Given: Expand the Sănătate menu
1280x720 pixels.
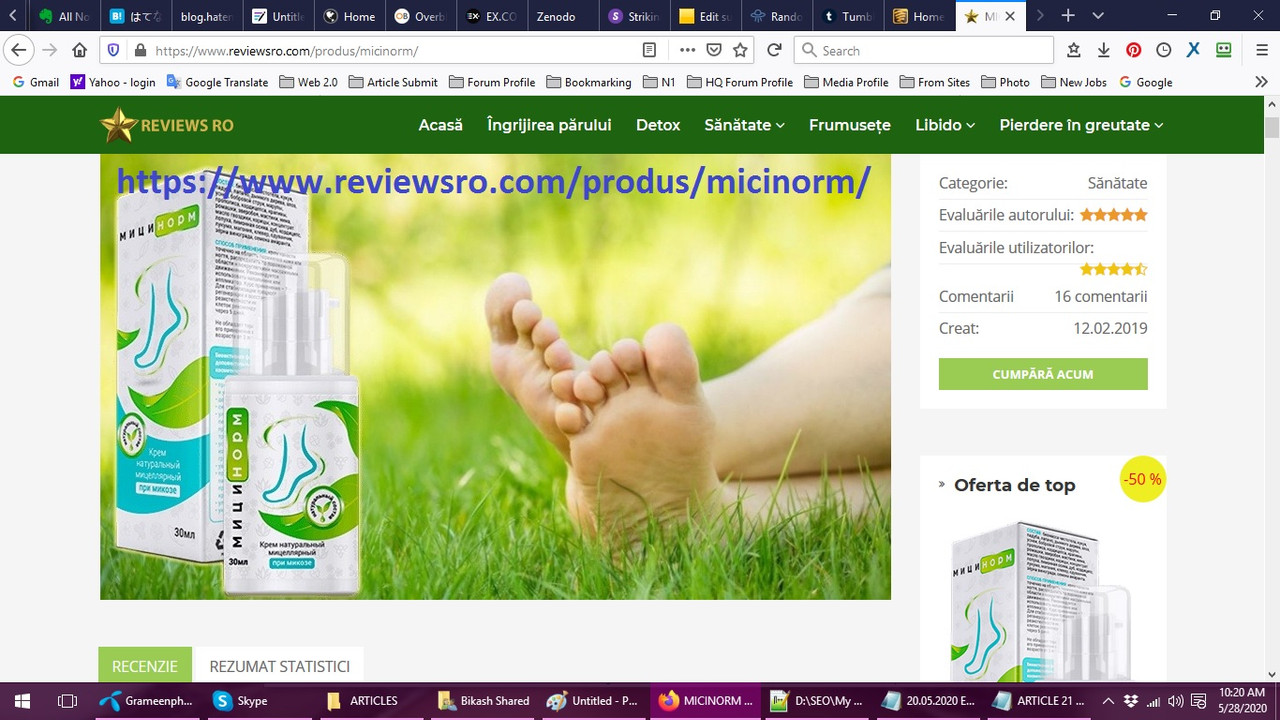Looking at the screenshot, I should pyautogui.click(x=744, y=125).
